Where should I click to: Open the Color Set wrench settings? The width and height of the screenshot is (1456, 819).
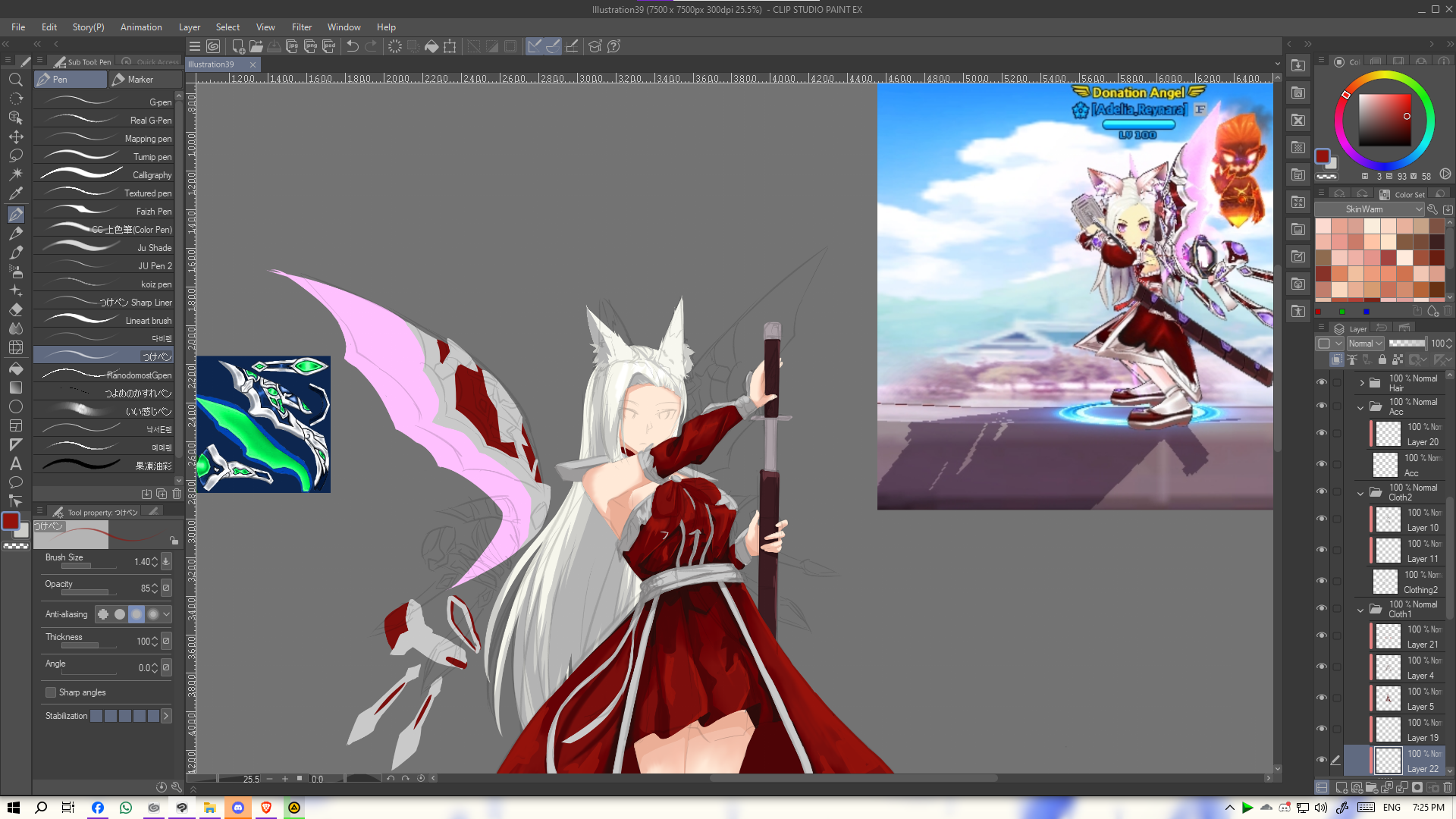pos(1432,209)
